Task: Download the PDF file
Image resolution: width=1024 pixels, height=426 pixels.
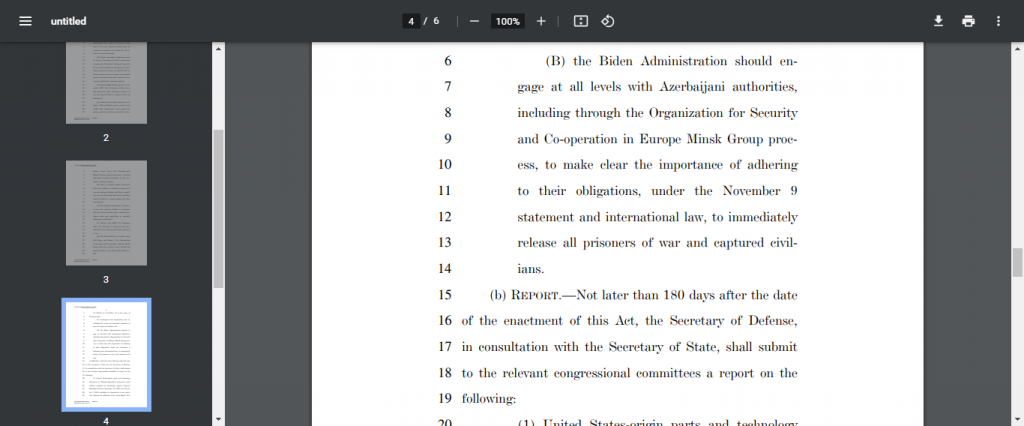Action: 938,21
